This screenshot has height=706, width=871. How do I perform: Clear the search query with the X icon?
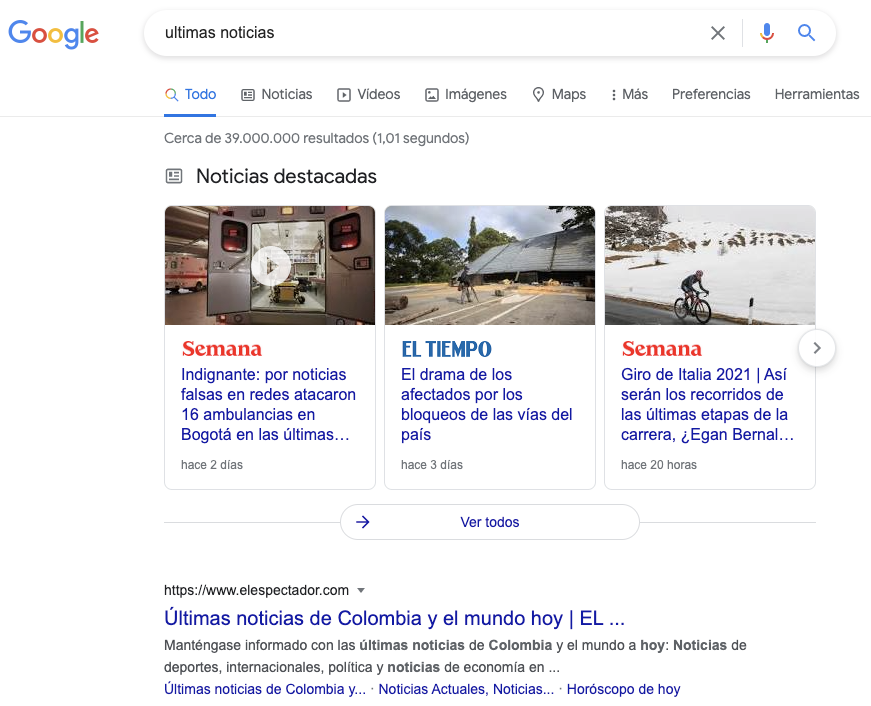coord(718,33)
